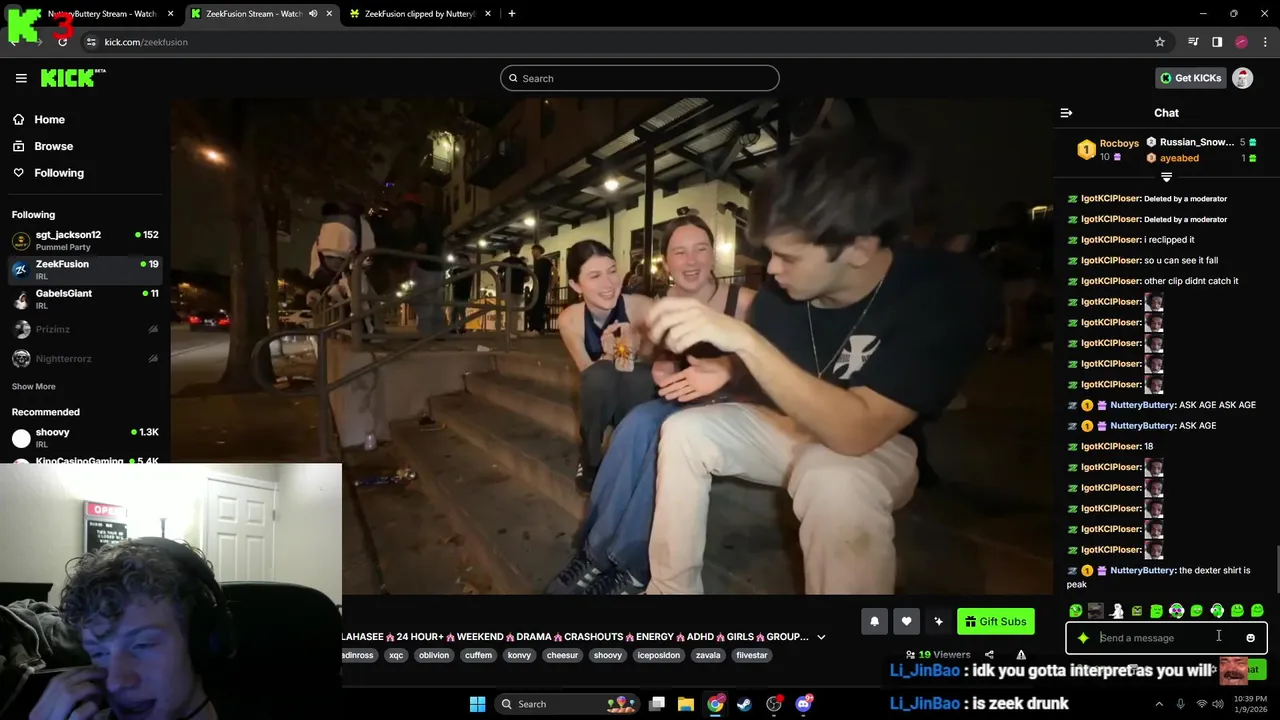Screen dimensions: 1280x720
Task: Select the iceposidon tag
Action: [658, 655]
